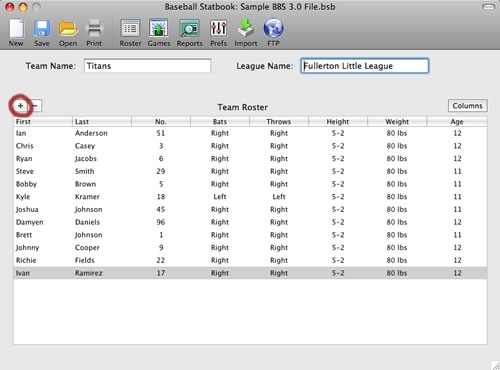Click Cooper in the Last column

[87, 248]
